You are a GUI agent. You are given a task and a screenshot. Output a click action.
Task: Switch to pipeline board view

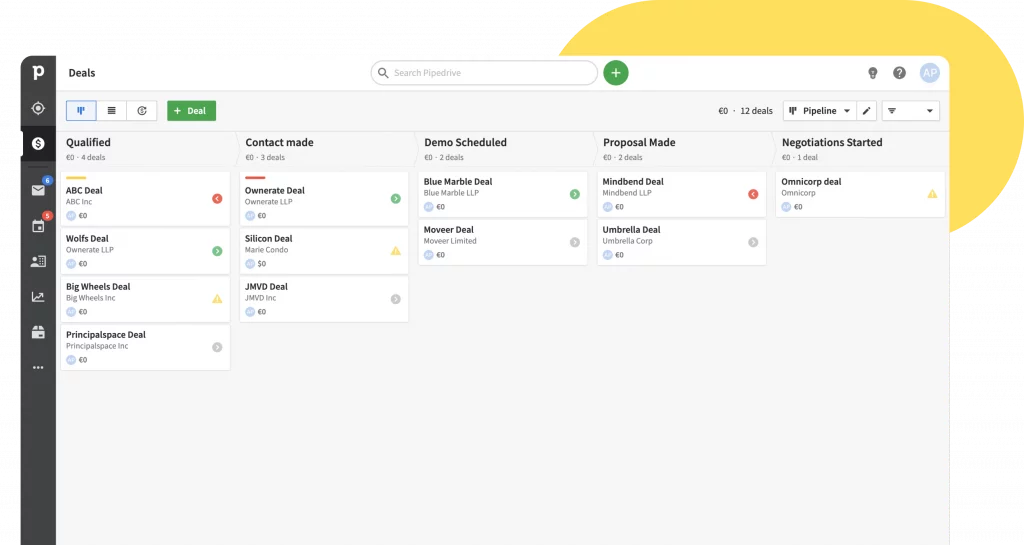[81, 110]
